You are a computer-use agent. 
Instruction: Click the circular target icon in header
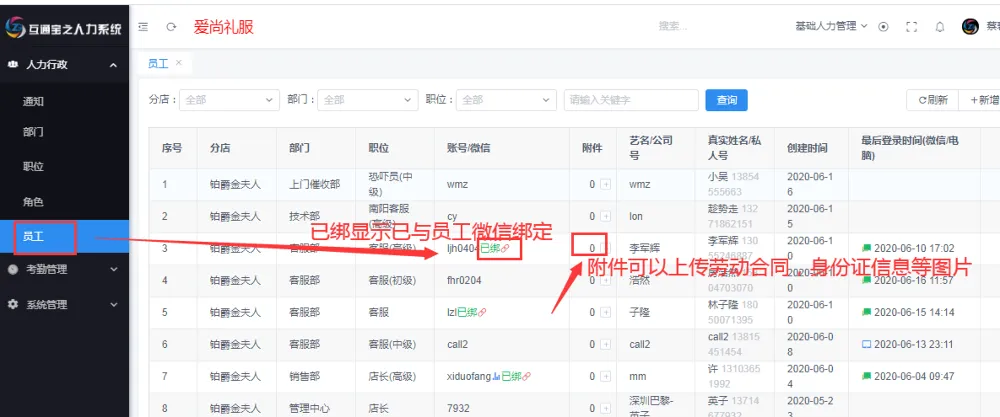[883, 27]
